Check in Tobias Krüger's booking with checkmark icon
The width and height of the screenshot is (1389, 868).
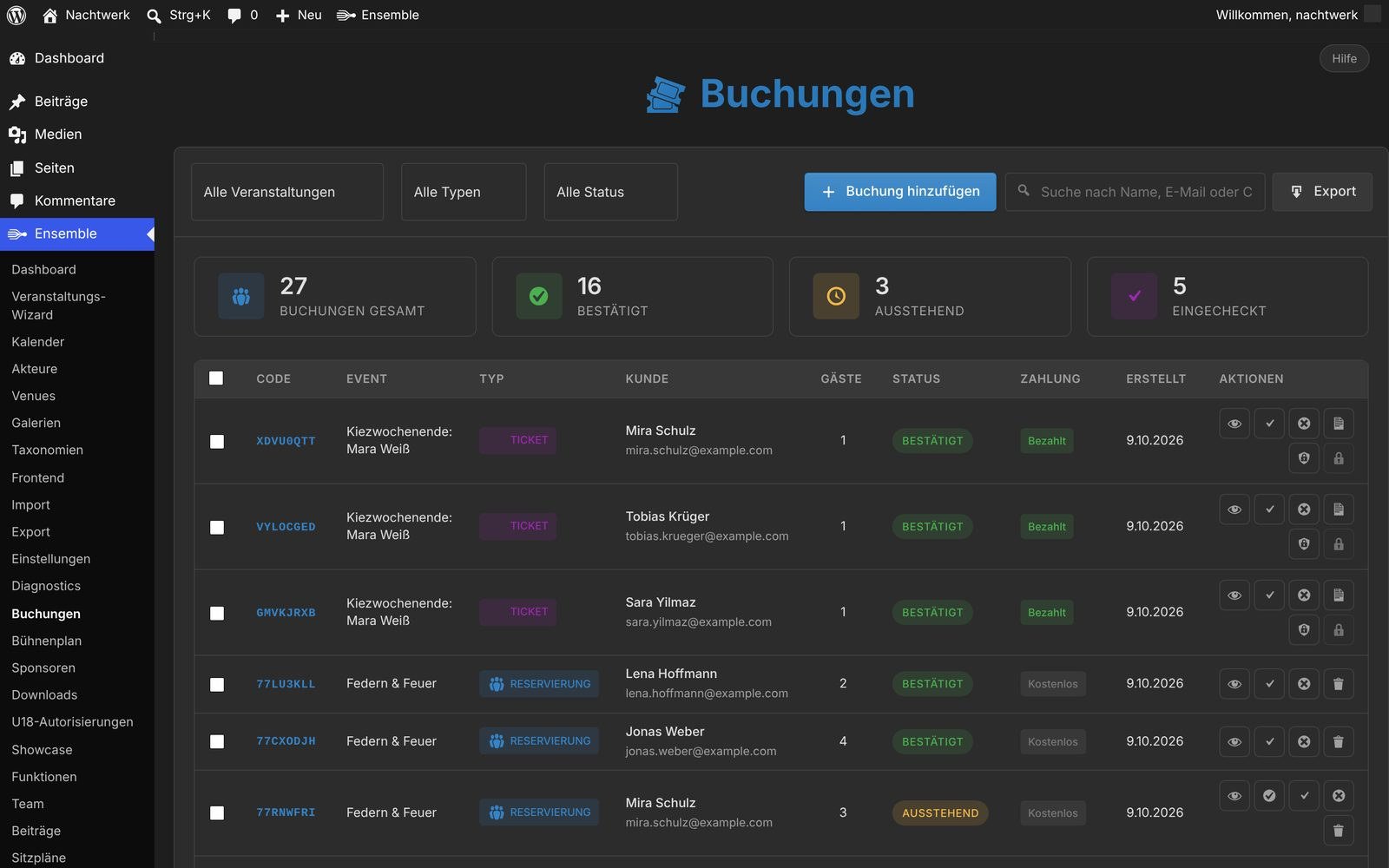pyautogui.click(x=1269, y=510)
